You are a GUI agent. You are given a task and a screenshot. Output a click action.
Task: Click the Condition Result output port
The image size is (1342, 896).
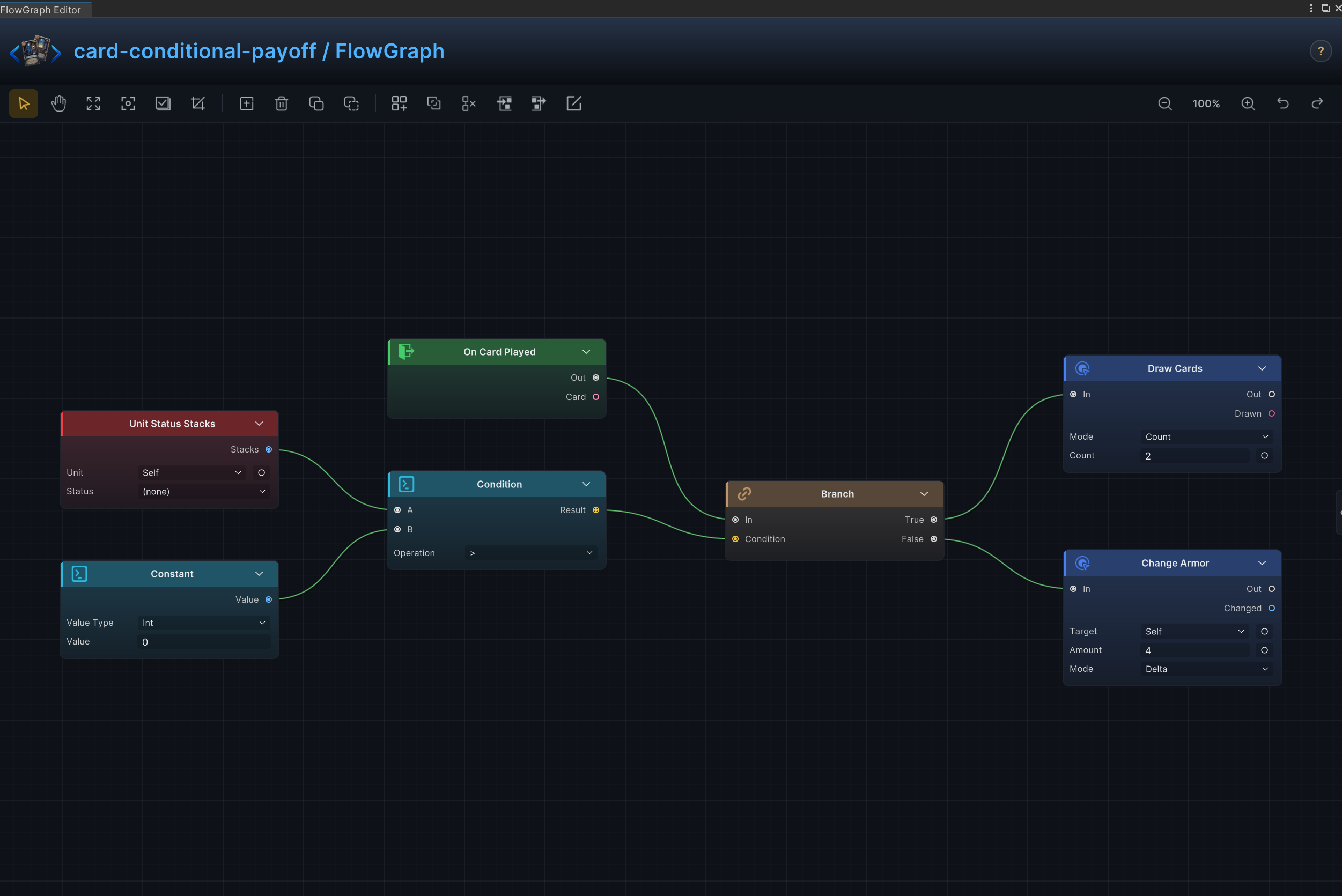(x=595, y=510)
